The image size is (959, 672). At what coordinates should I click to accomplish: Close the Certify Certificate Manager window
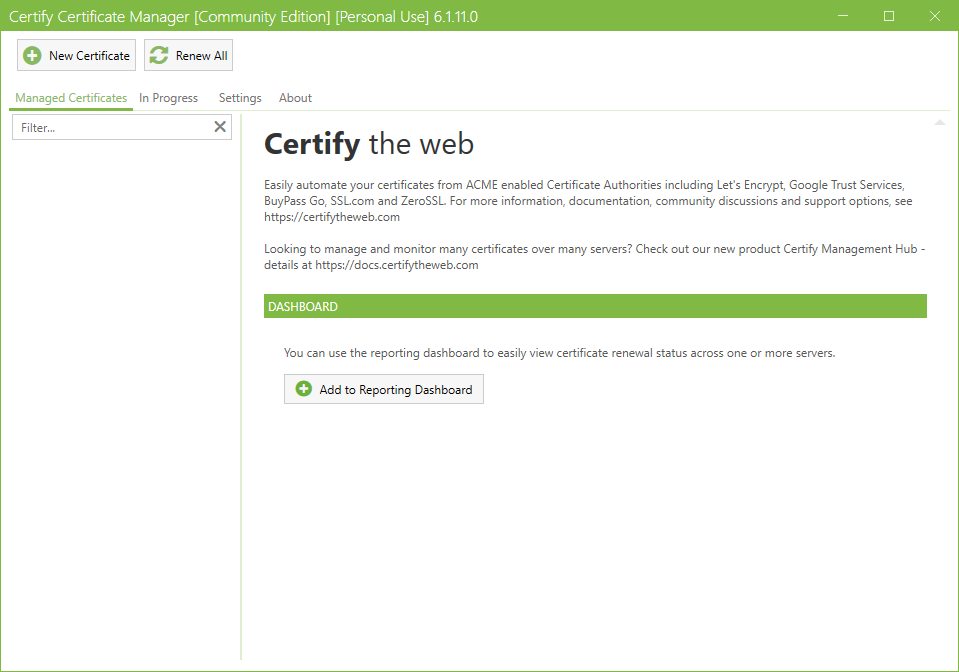(x=935, y=16)
